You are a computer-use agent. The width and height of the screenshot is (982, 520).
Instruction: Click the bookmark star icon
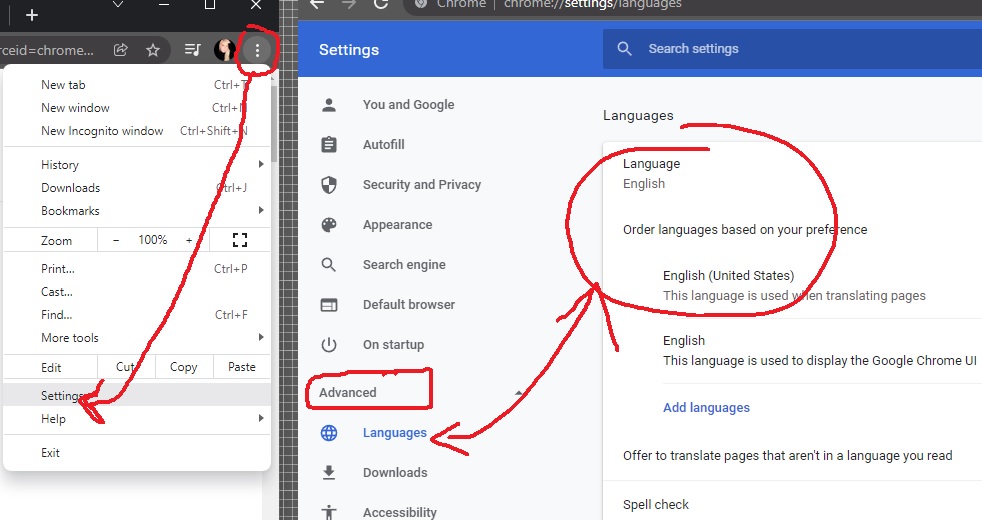(x=153, y=50)
